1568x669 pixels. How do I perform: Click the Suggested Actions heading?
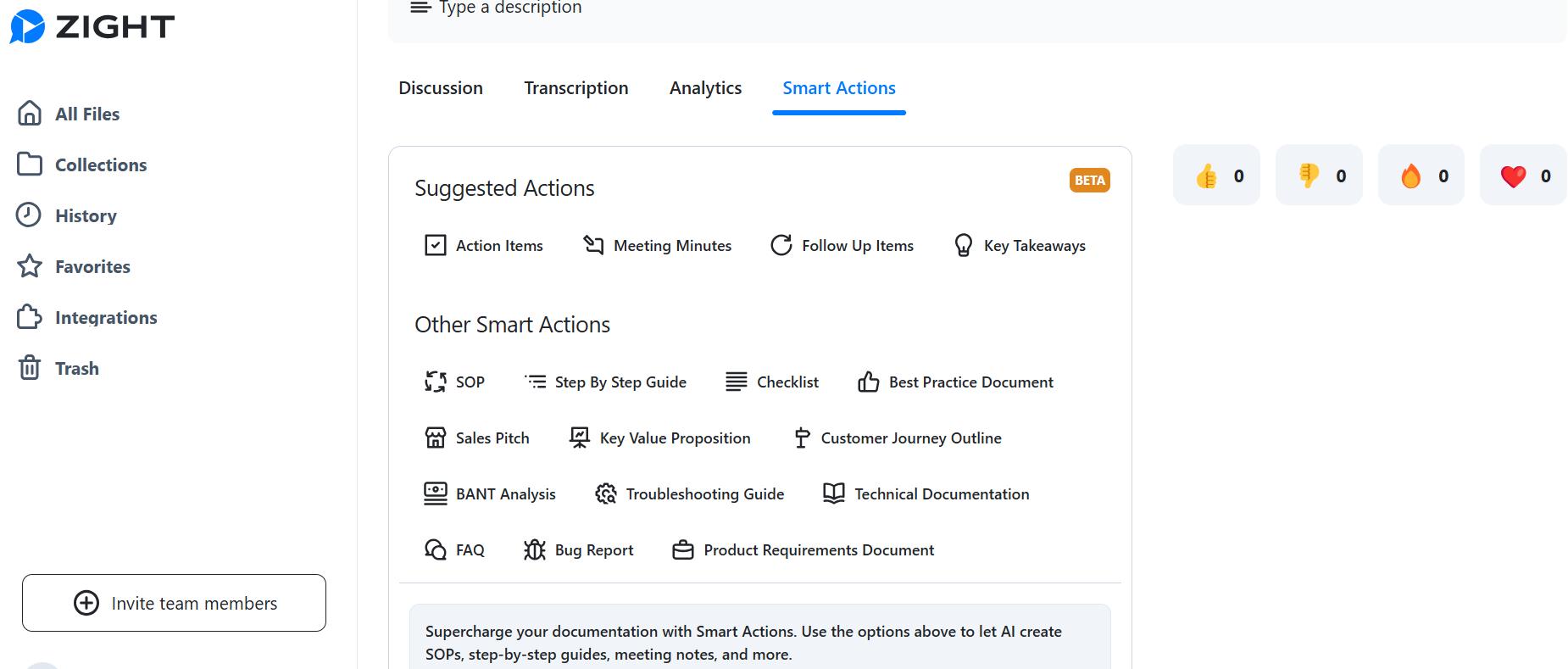click(504, 188)
